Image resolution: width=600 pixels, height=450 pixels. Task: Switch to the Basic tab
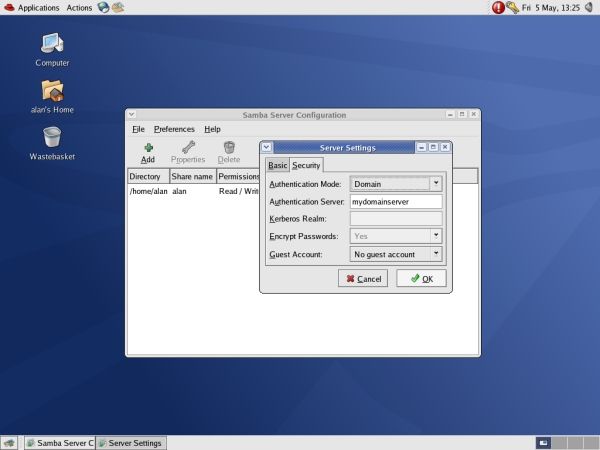pos(277,165)
